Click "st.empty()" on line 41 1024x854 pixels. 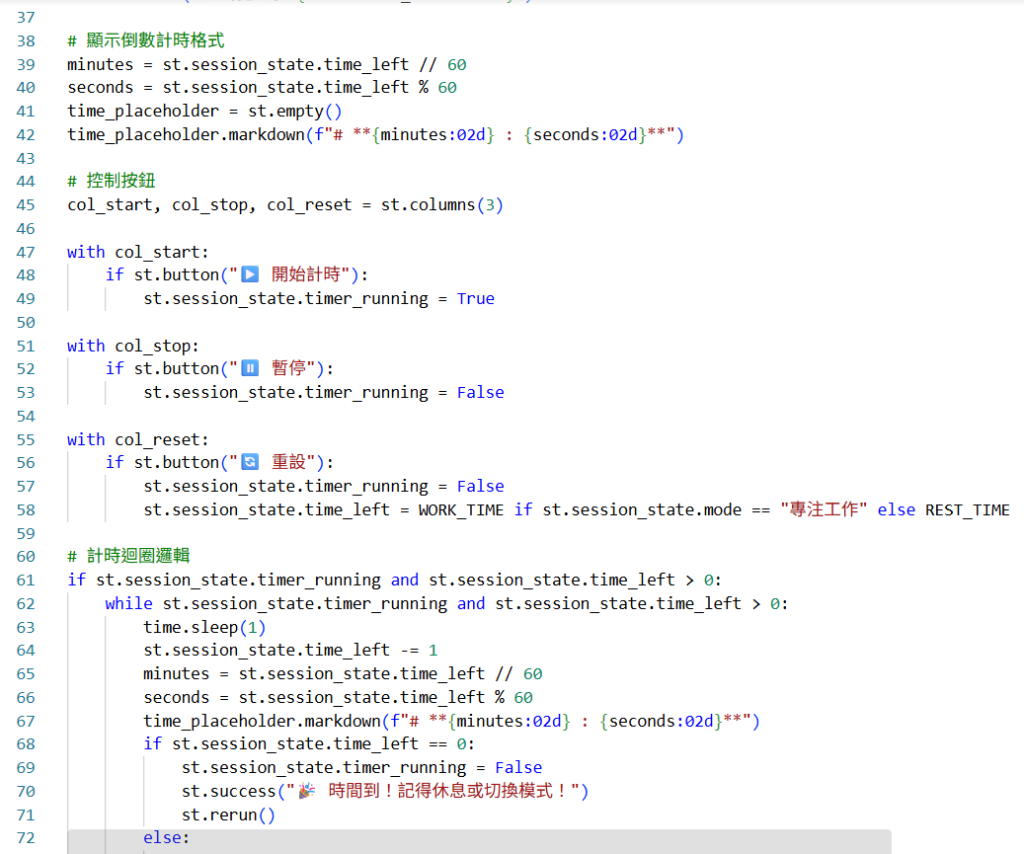coord(295,111)
